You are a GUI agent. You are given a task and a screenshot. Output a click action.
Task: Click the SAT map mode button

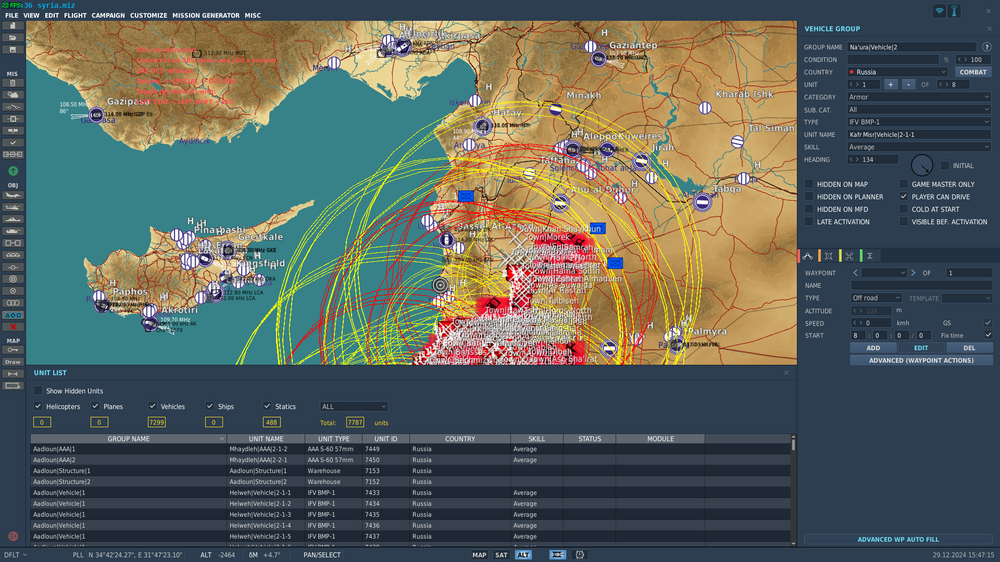click(x=501, y=555)
